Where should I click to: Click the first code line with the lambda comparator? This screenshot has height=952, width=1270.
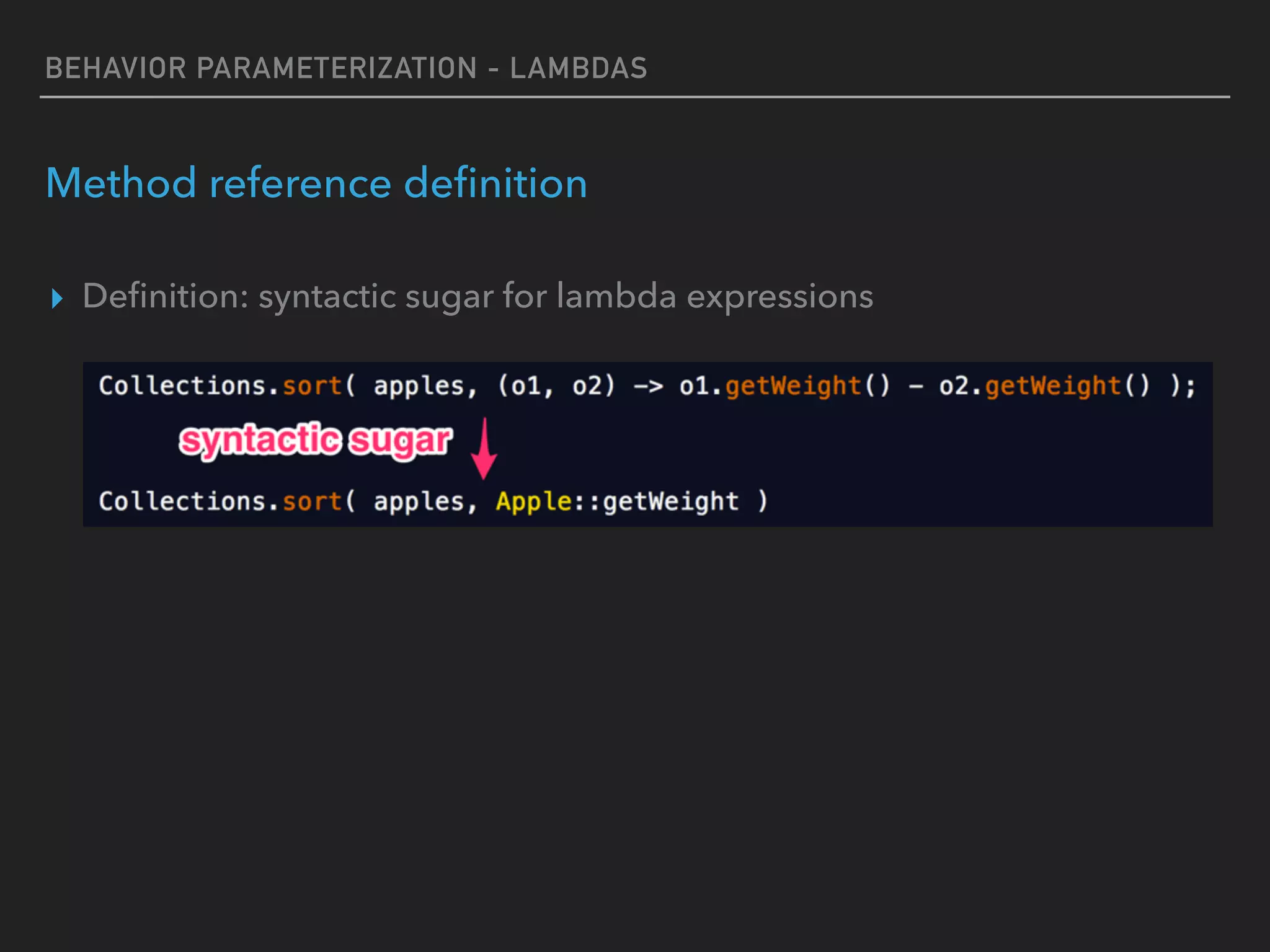click(647, 386)
